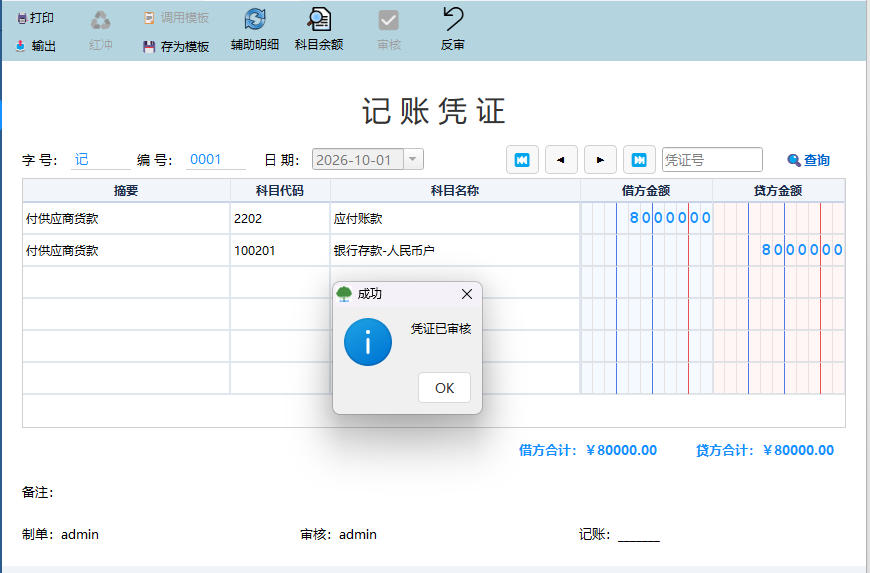This screenshot has height=573, width=870.
Task: Click the date field 2026-10-01
Action: pyautogui.click(x=358, y=160)
